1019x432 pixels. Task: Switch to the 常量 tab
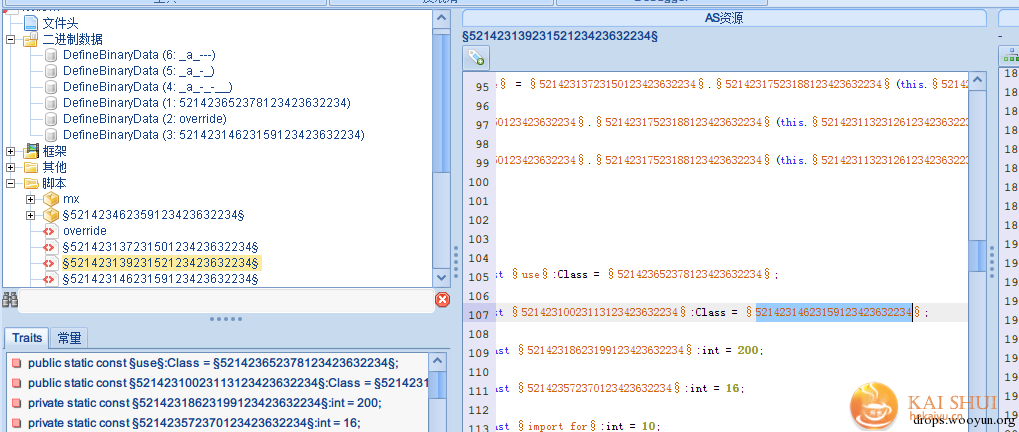(69, 338)
